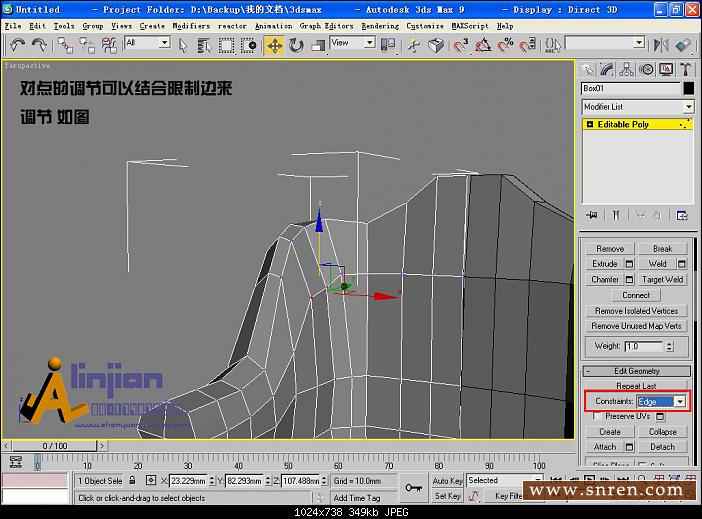Select the Select and Rotate tool

[296, 45]
